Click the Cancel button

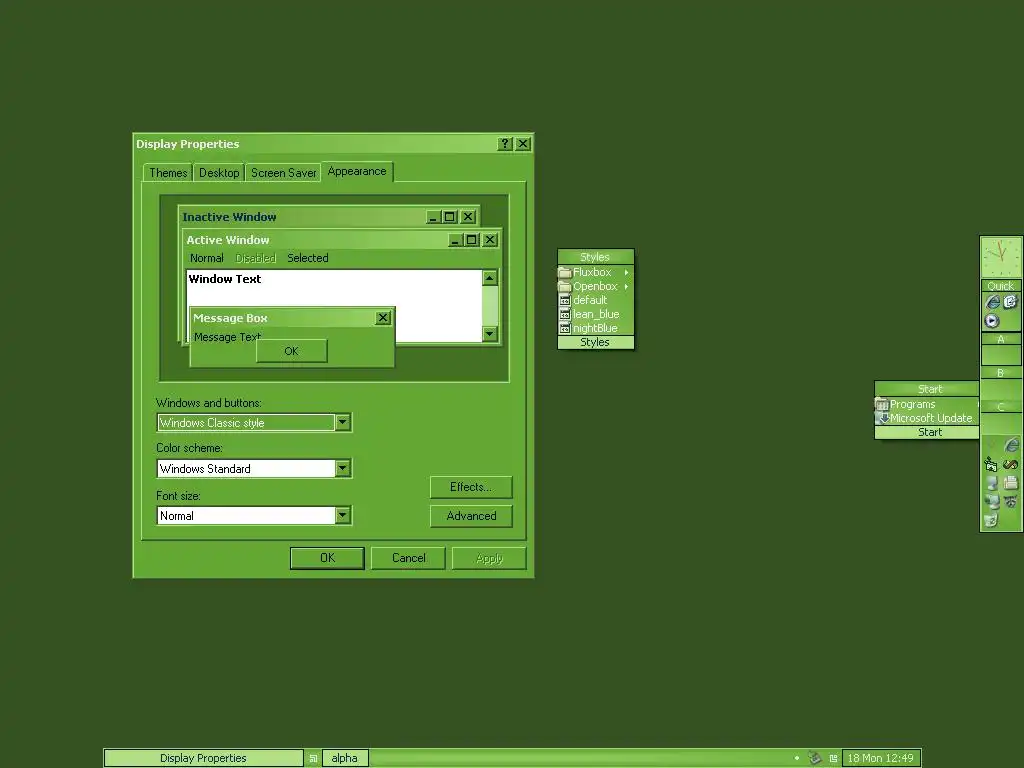408,558
